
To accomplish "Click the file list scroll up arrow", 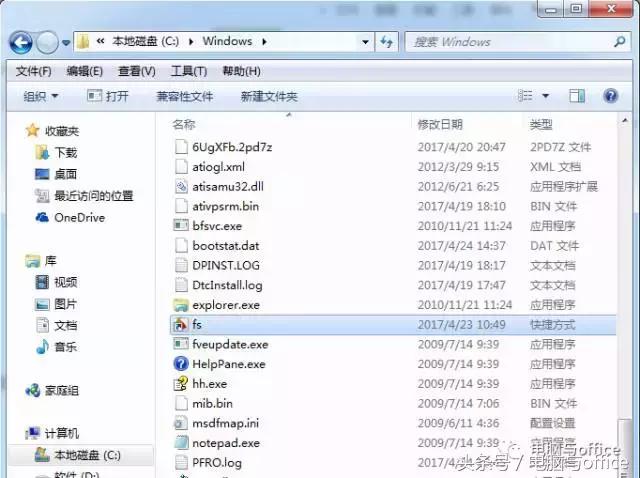I will click(624, 121).
